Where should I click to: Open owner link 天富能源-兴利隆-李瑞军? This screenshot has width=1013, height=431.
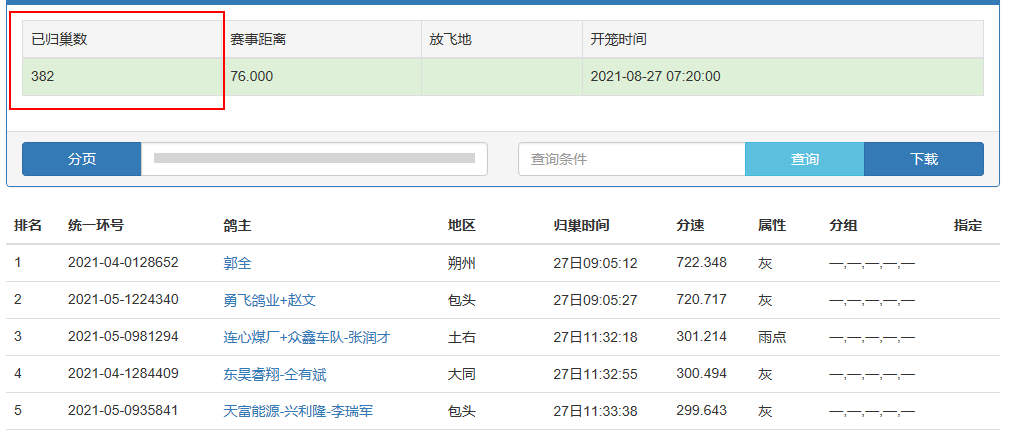coord(298,412)
